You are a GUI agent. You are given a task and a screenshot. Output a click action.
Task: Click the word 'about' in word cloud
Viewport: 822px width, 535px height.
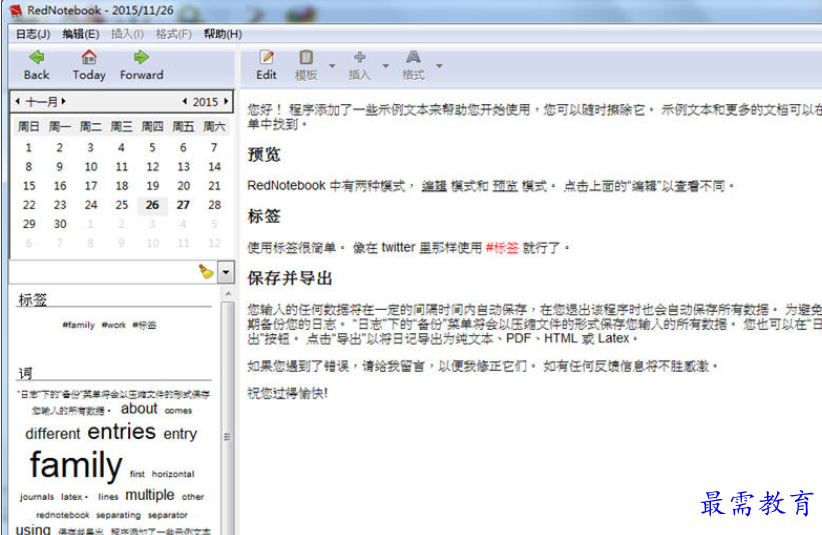[x=139, y=409]
